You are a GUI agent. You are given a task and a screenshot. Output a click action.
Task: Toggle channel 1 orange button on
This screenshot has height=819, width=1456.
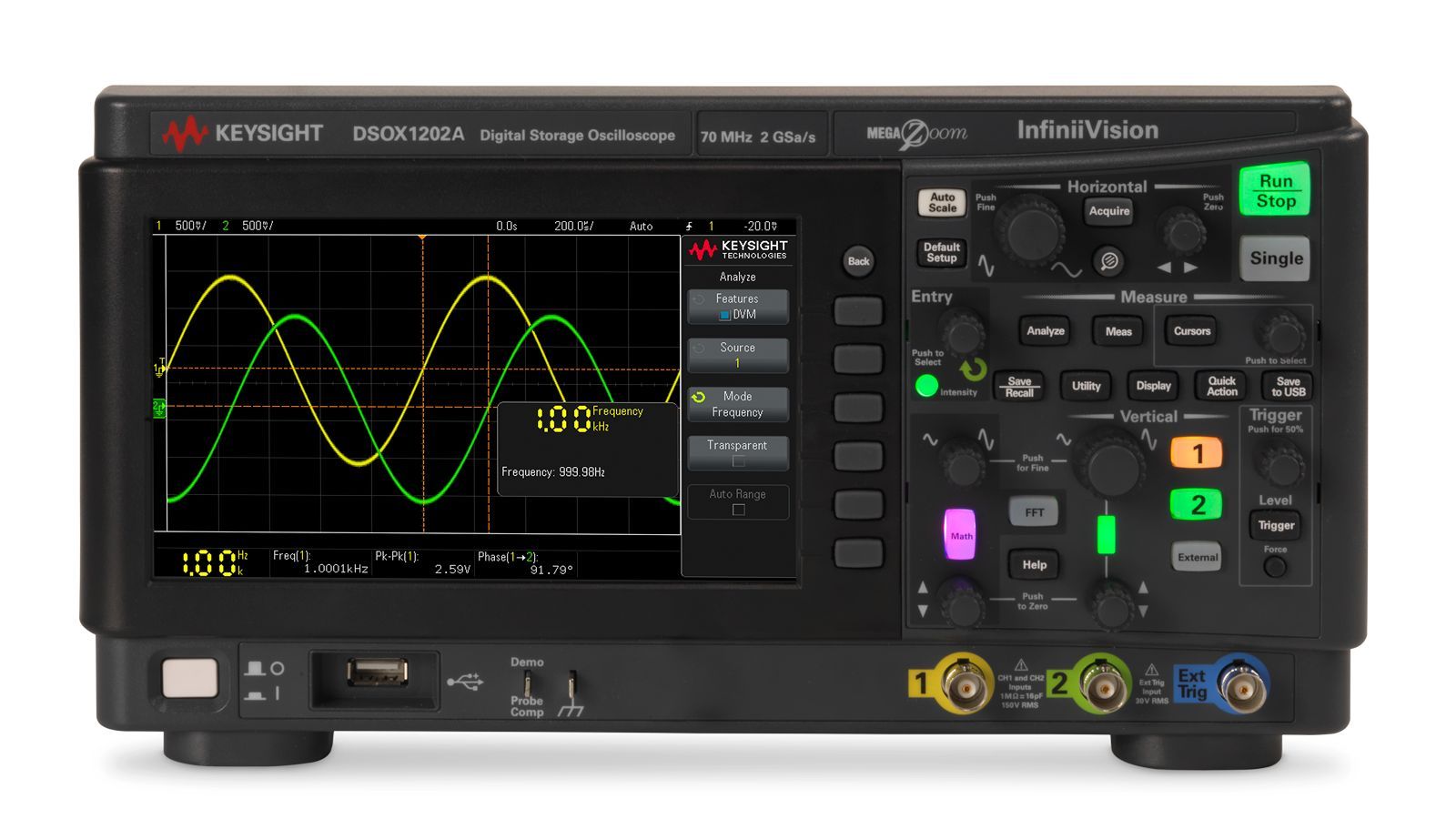(1197, 453)
